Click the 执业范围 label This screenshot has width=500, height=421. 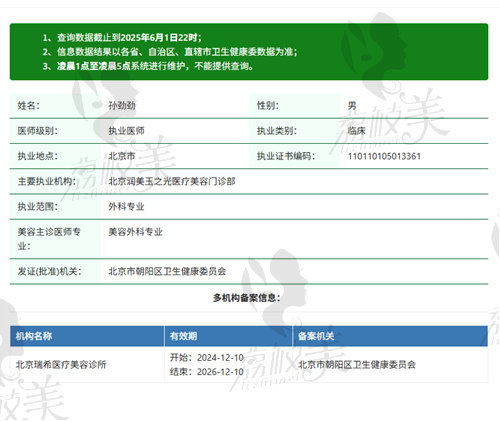(37, 207)
